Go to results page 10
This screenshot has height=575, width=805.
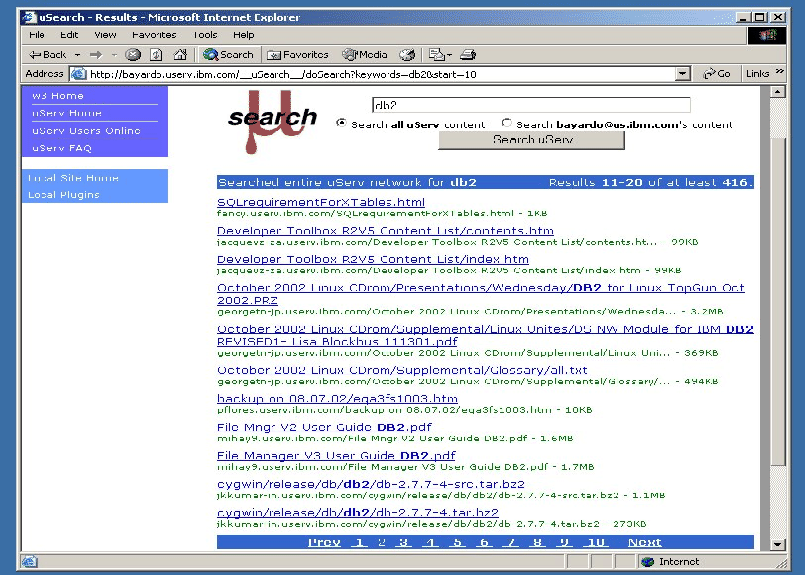click(x=596, y=542)
